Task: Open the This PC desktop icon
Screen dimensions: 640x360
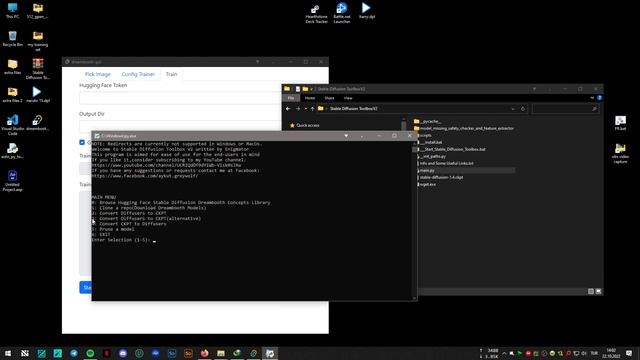Action: pyautogui.click(x=12, y=11)
